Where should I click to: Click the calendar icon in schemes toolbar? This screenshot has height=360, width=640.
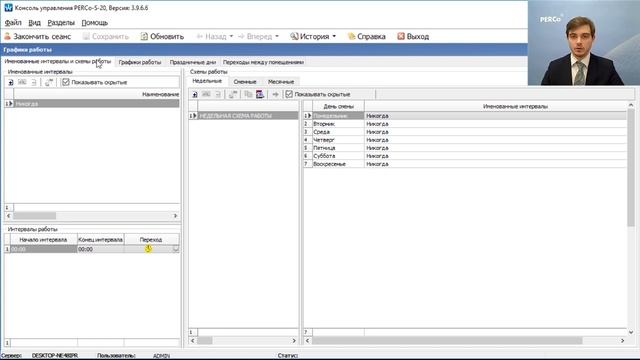[x=260, y=94]
